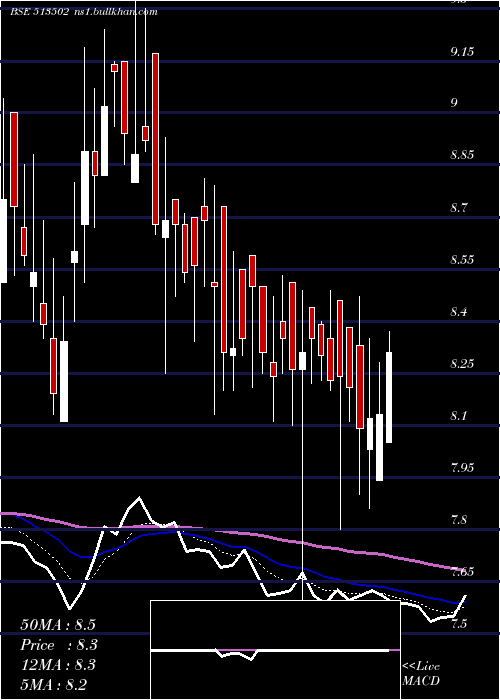Click the 7.65 price axis label
The height and width of the screenshot is (700, 500).
(x=462, y=572)
